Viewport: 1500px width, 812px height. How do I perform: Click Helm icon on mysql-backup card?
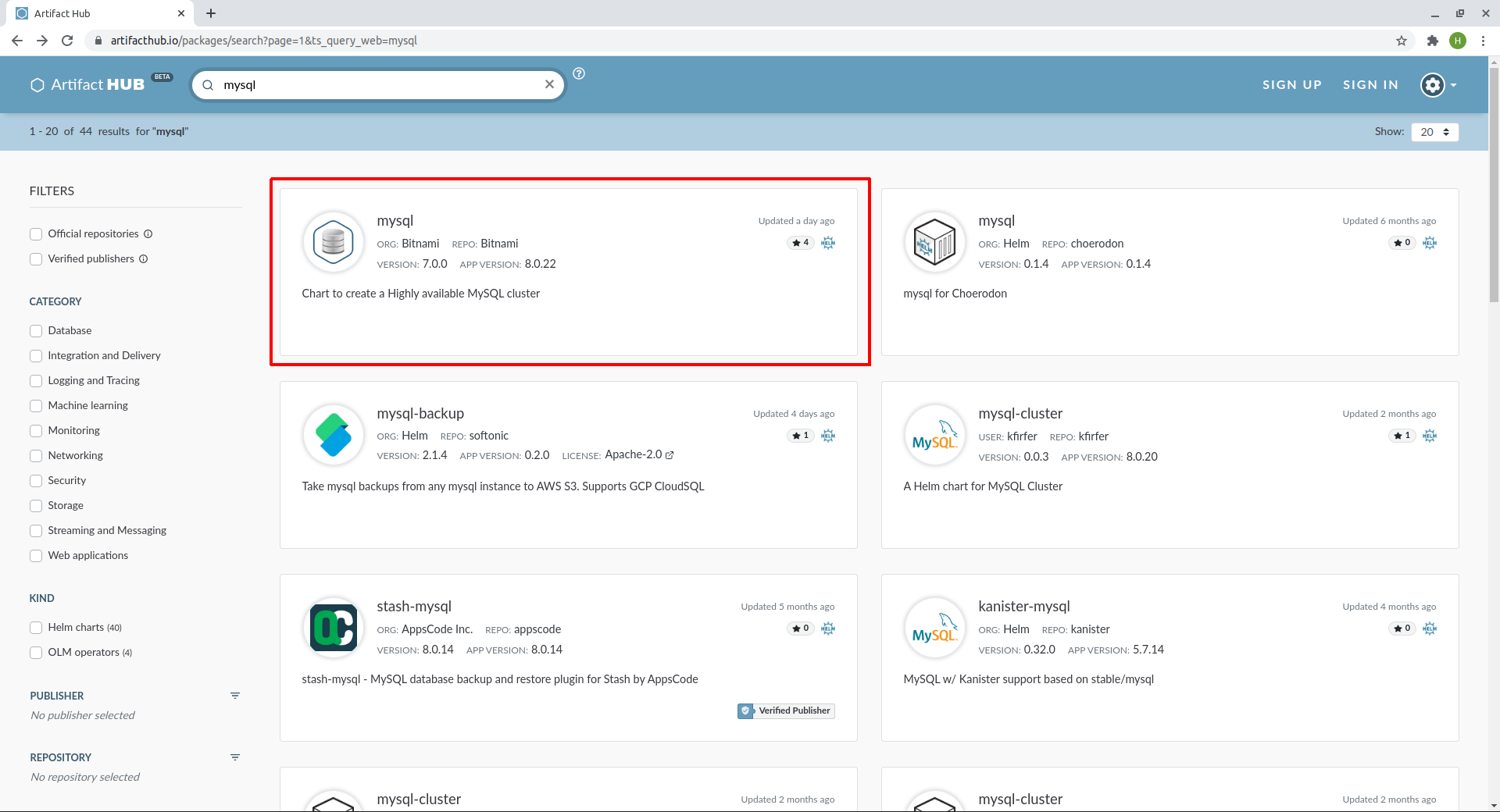[828, 436]
